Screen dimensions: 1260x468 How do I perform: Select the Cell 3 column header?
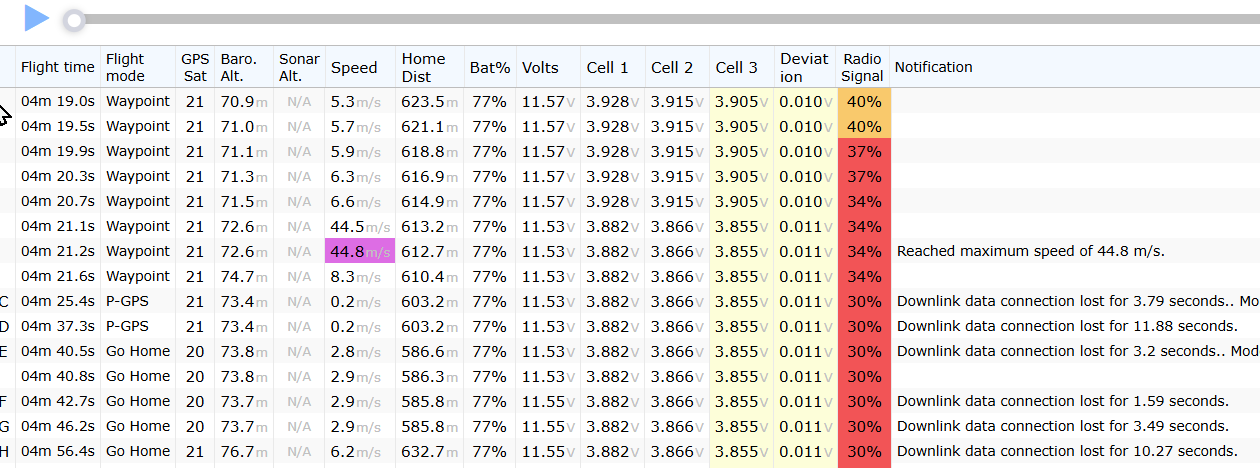tap(737, 68)
